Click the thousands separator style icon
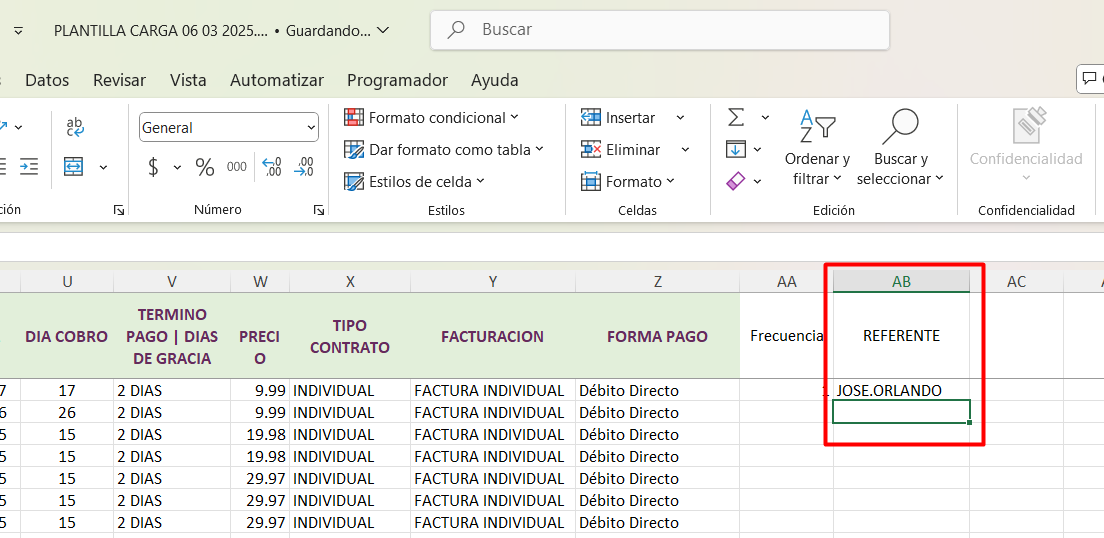The width and height of the screenshot is (1104, 538). (x=237, y=167)
